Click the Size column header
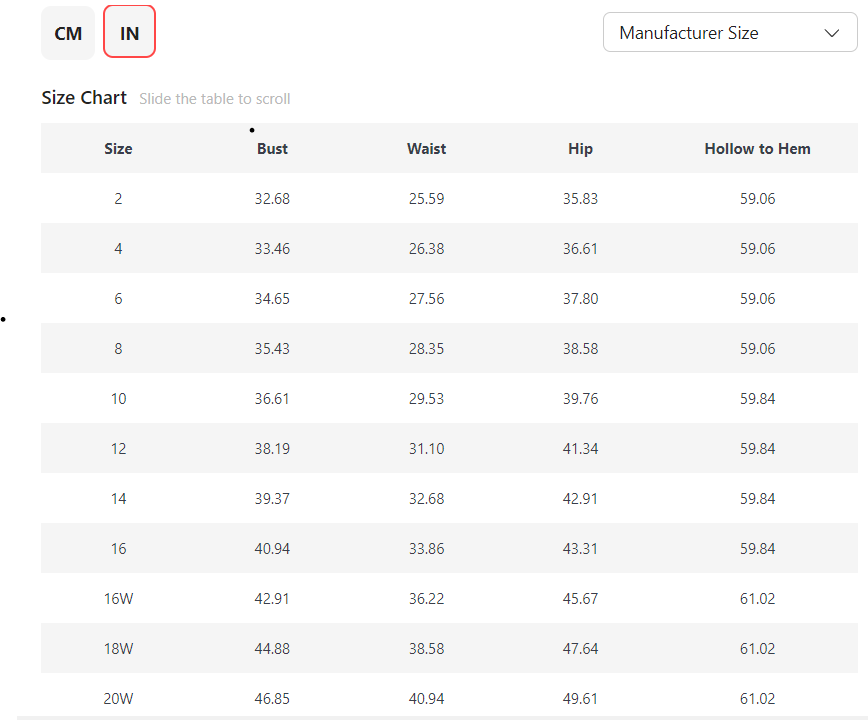The height and width of the screenshot is (720, 868). point(118,149)
